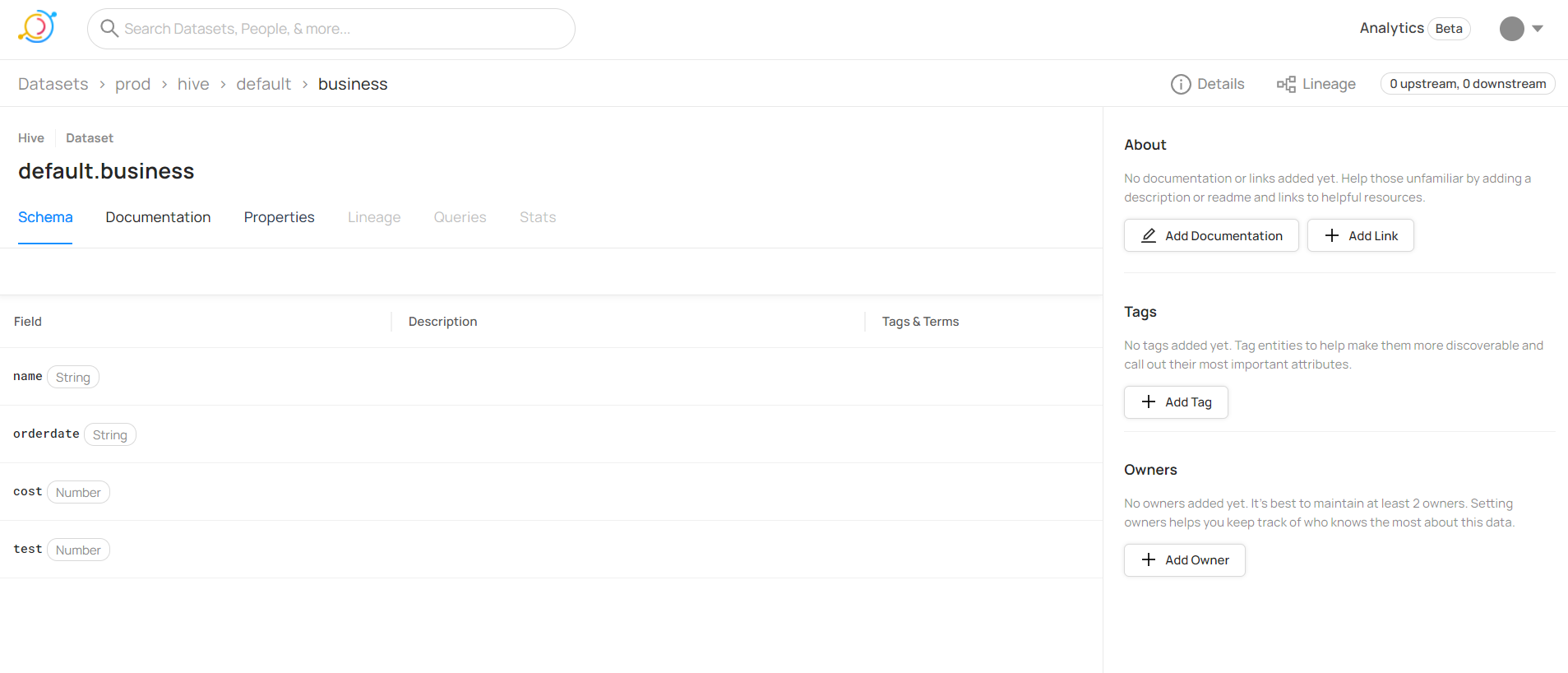This screenshot has height=673, width=1568.
Task: Click the search magnifier icon
Action: coord(109,29)
